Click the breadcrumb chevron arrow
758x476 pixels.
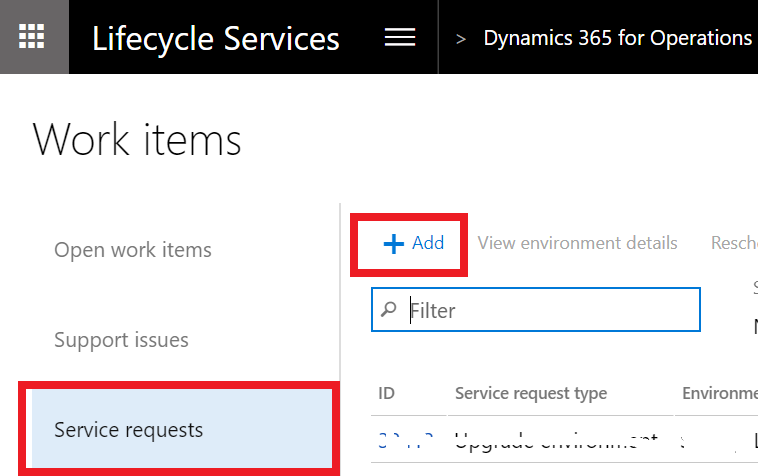point(461,39)
